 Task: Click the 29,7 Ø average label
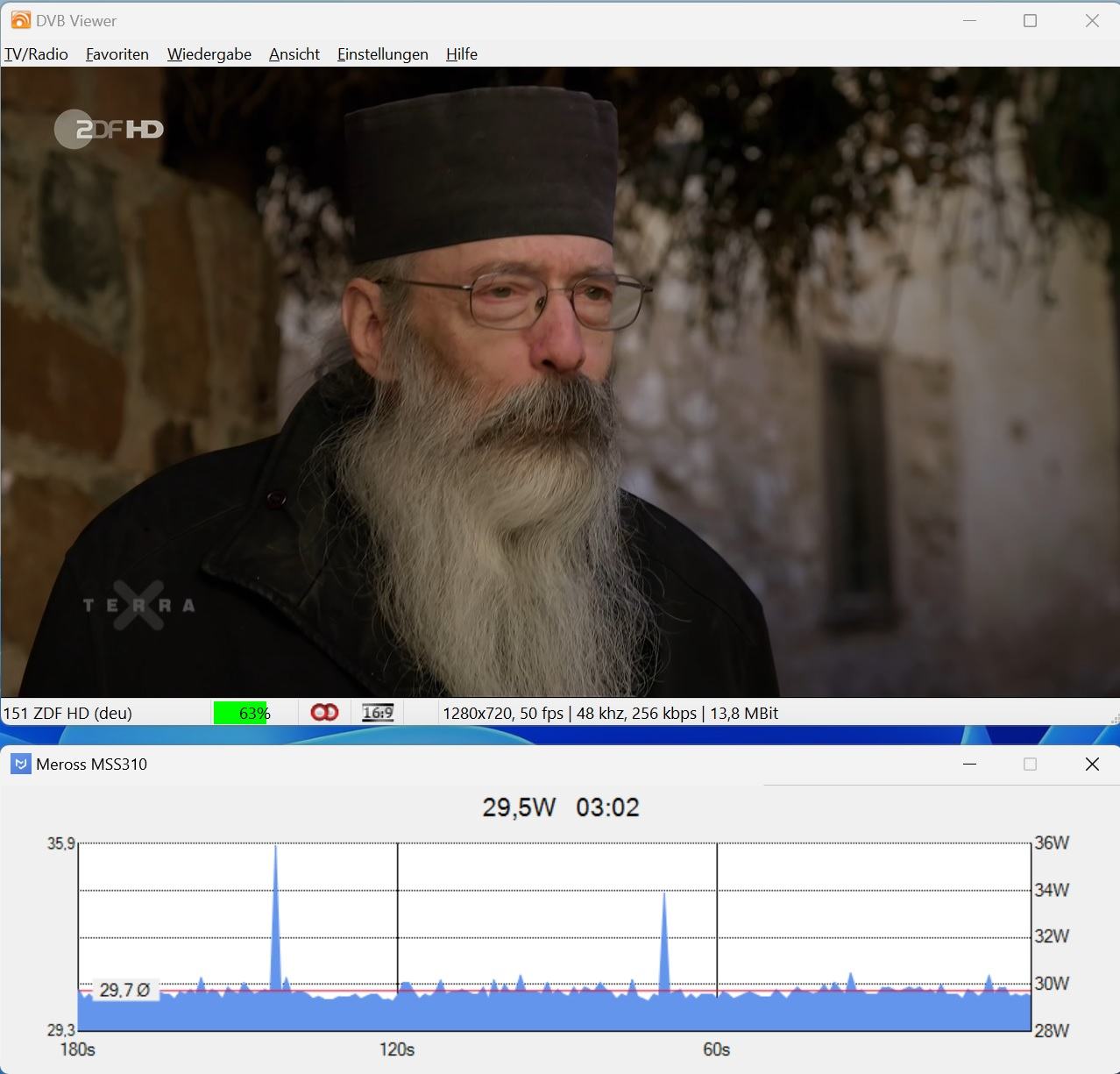[124, 990]
